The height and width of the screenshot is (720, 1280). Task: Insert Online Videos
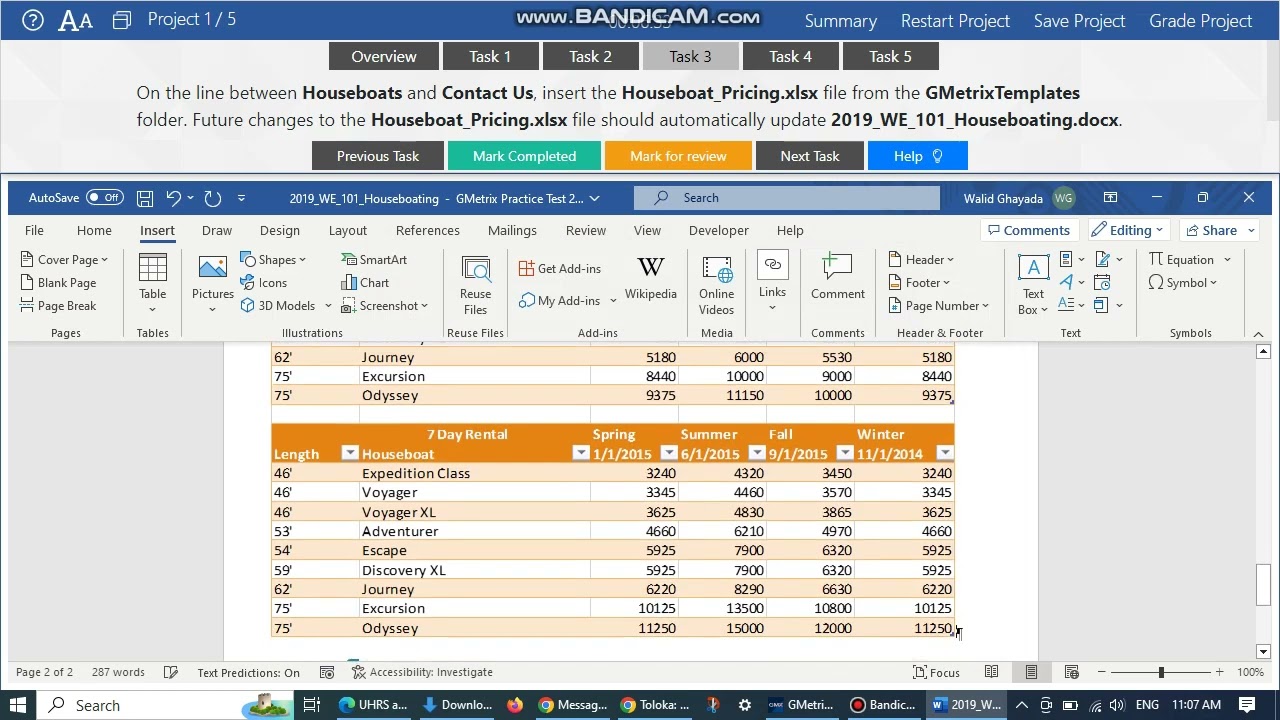[x=717, y=285]
